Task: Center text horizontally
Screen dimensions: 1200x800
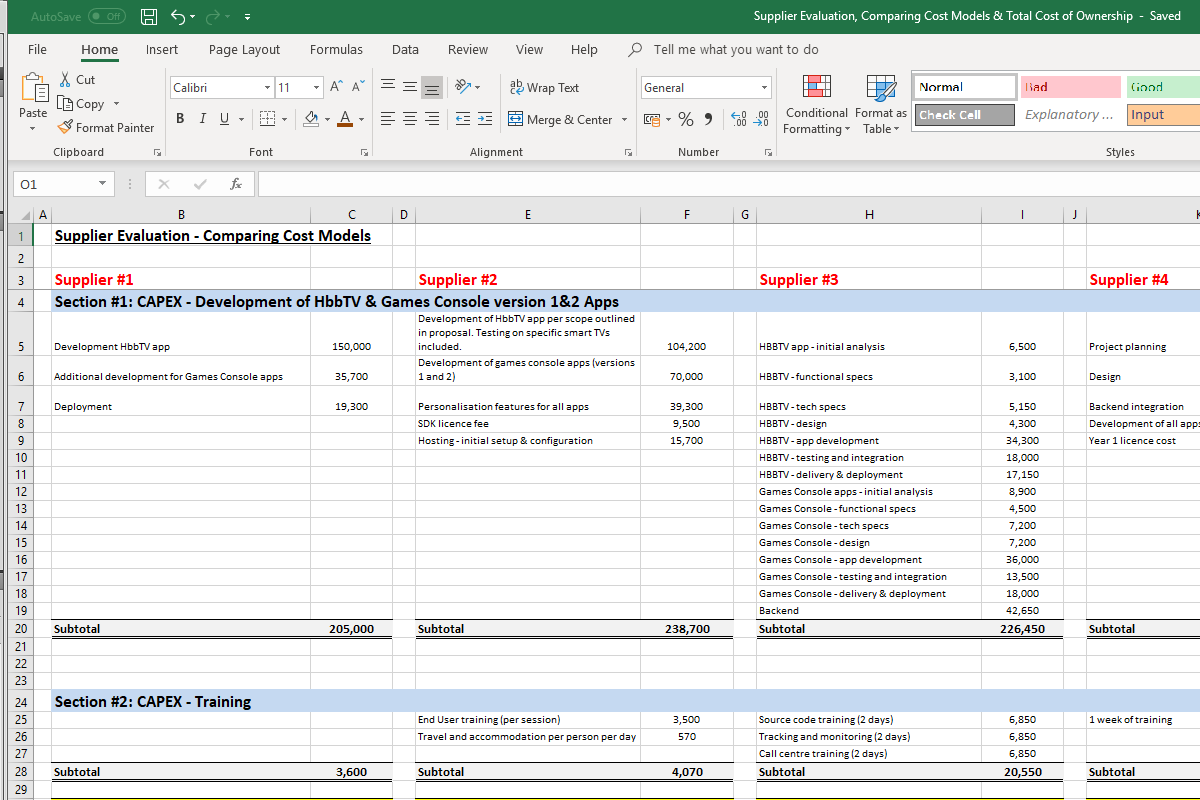Action: pos(410,119)
